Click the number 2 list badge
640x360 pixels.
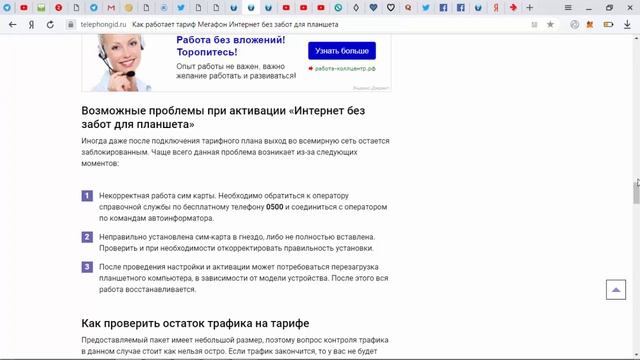tap(87, 237)
